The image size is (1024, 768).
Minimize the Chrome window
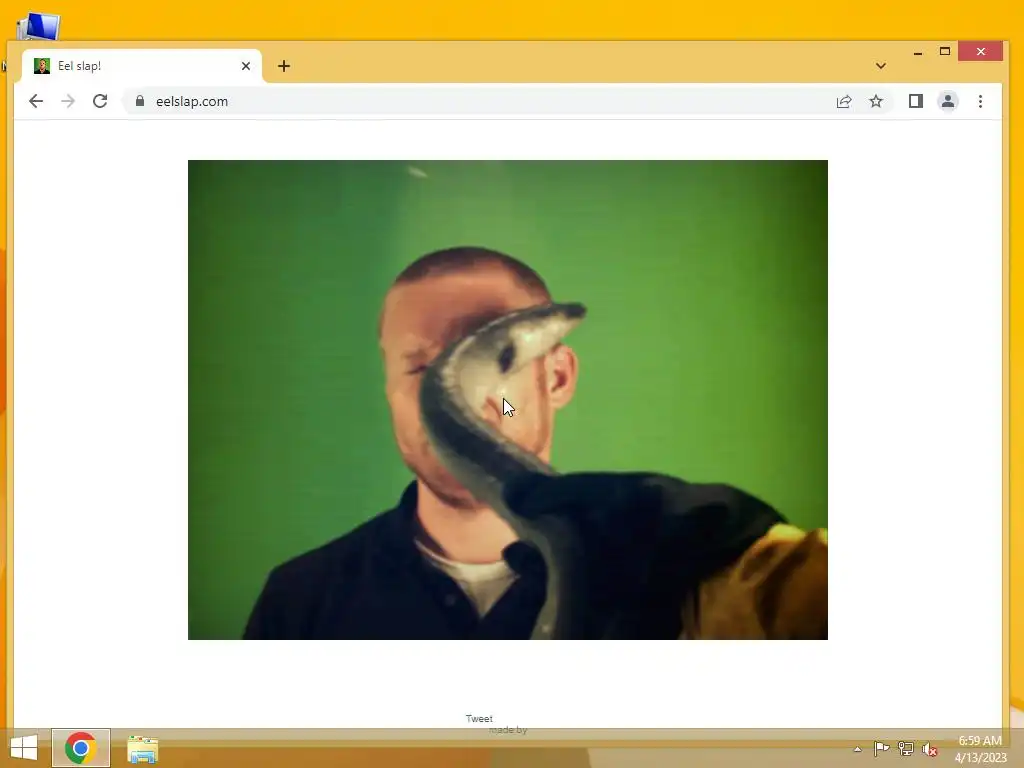pos(918,52)
